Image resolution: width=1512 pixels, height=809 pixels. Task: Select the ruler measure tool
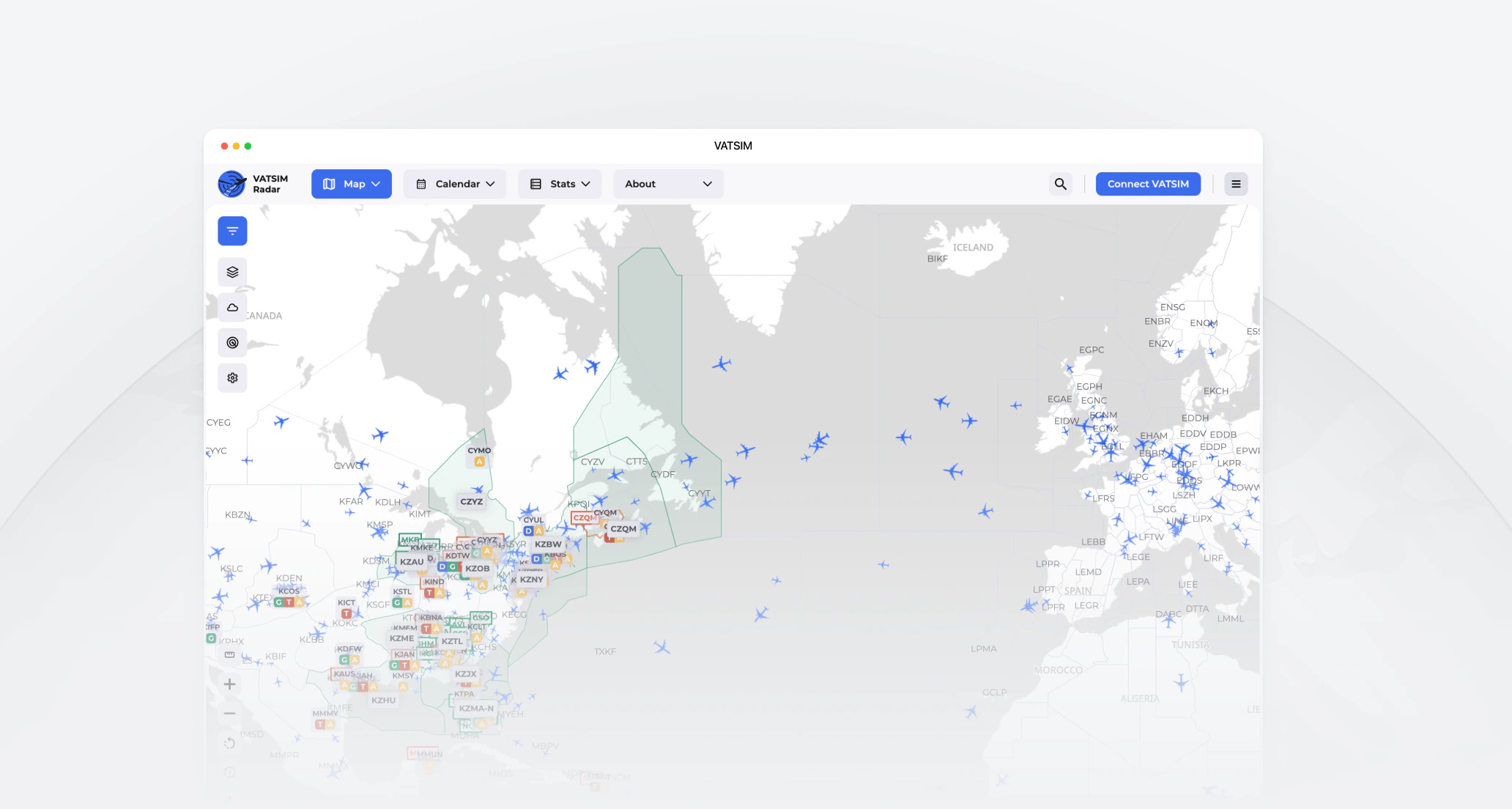229,654
